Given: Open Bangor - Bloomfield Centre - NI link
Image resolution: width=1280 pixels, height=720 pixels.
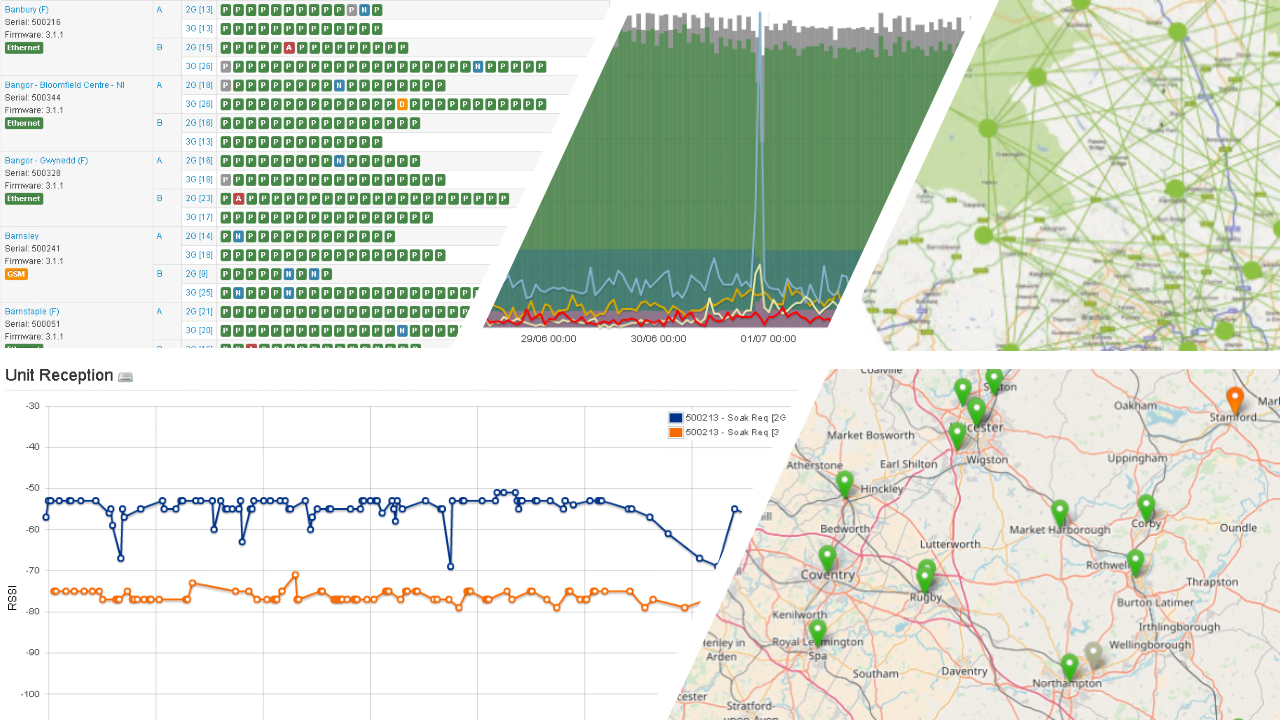Looking at the screenshot, I should tap(64, 85).
